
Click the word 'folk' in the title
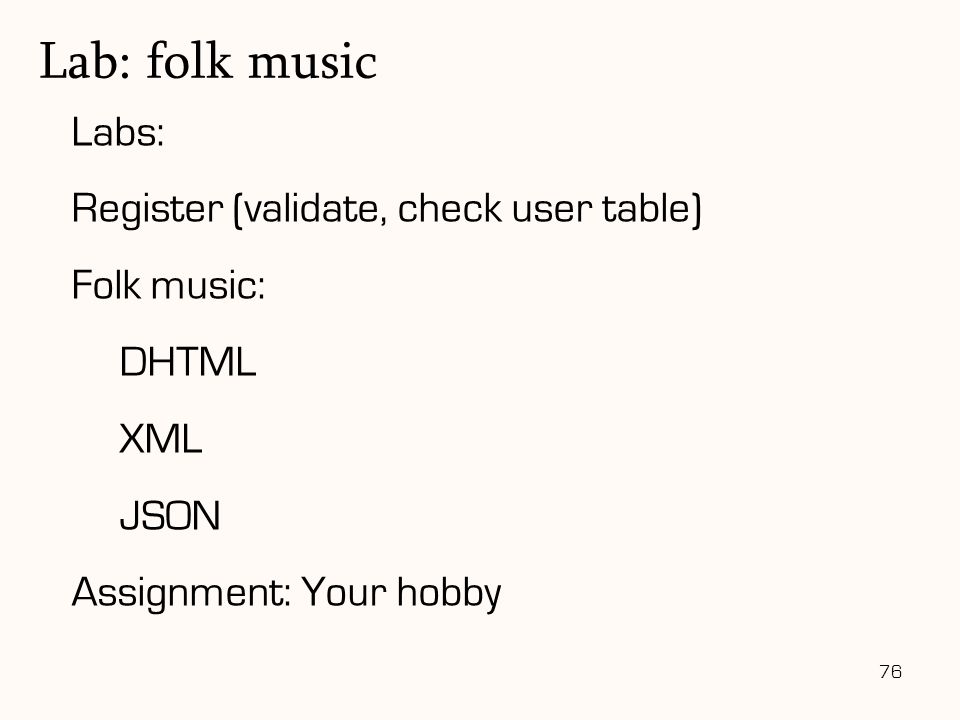(190, 60)
